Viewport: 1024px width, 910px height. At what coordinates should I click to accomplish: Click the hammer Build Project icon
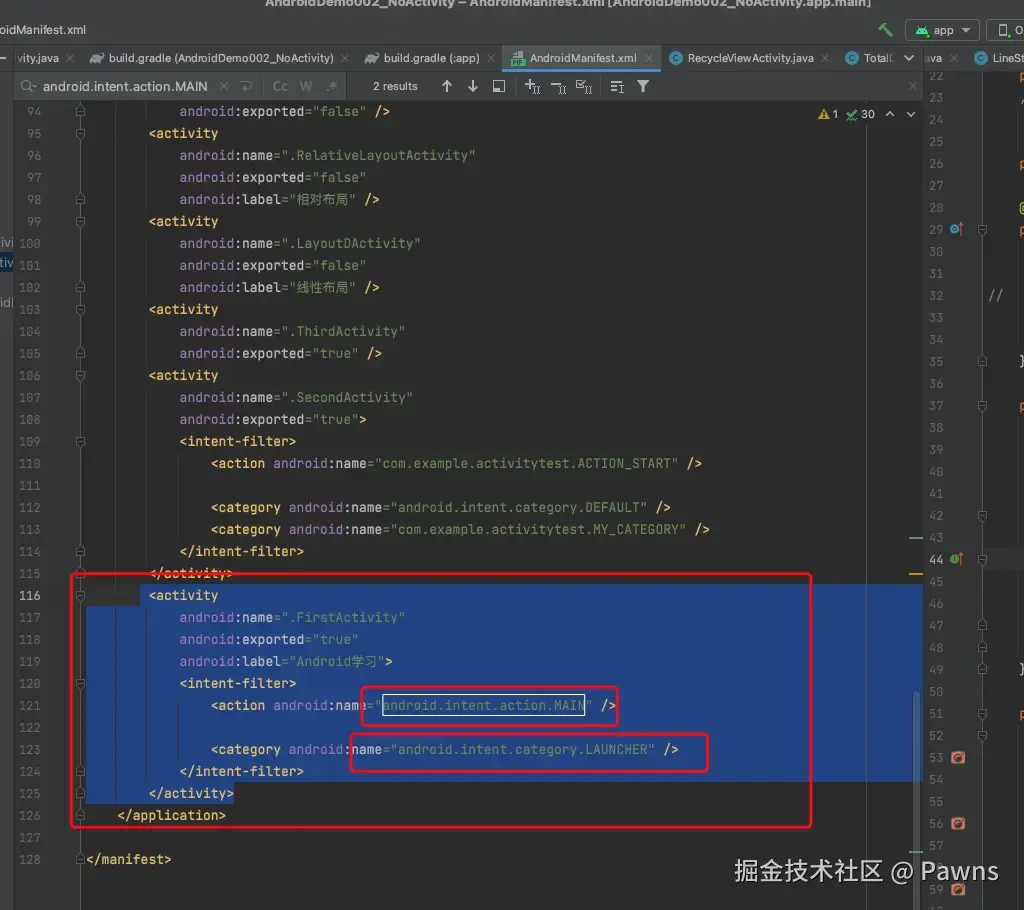click(885, 29)
